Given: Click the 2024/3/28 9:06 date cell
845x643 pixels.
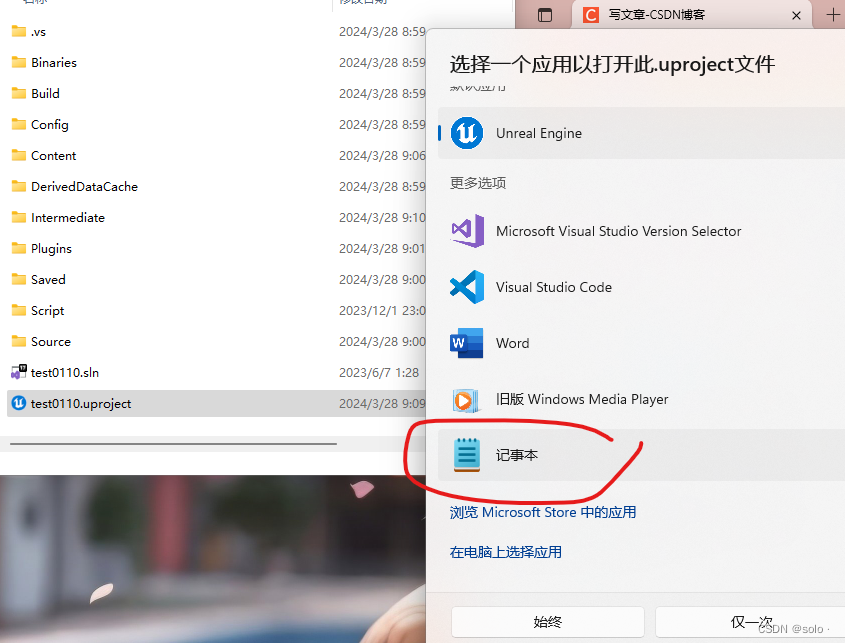Looking at the screenshot, I should 382,155.
